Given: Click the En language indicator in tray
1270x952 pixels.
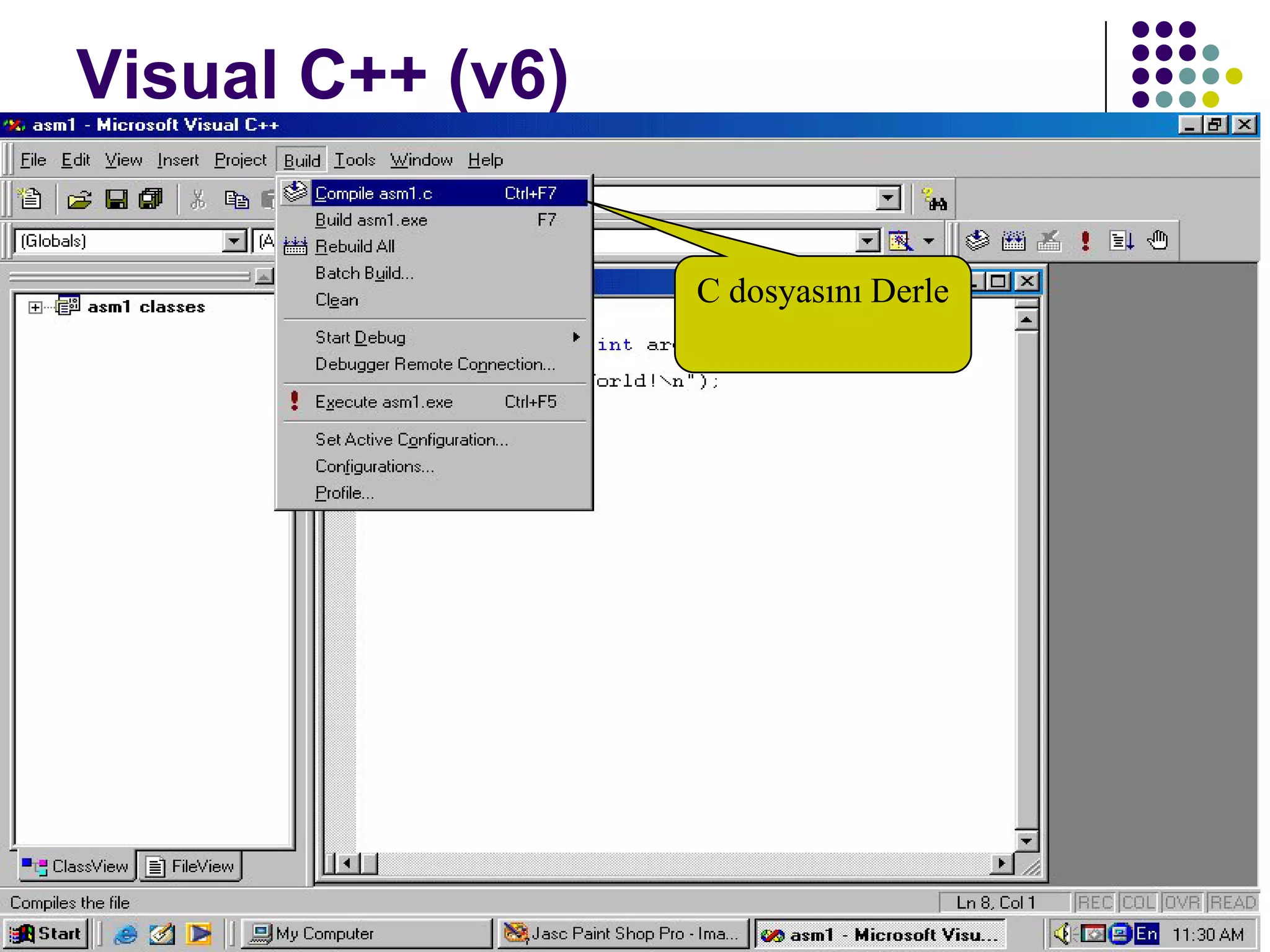Looking at the screenshot, I should pos(1146,933).
